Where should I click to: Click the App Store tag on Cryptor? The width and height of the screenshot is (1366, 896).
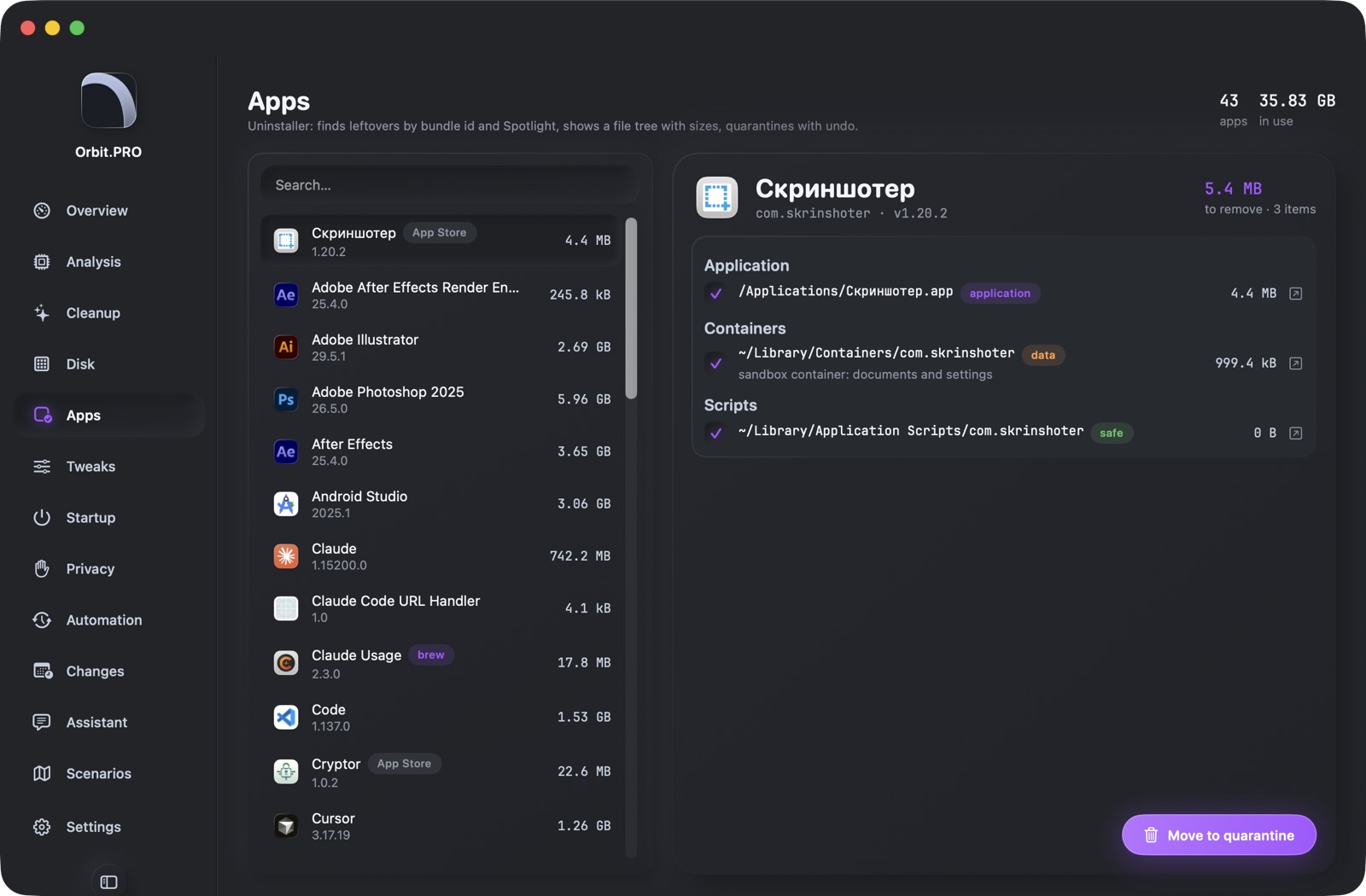[405, 764]
